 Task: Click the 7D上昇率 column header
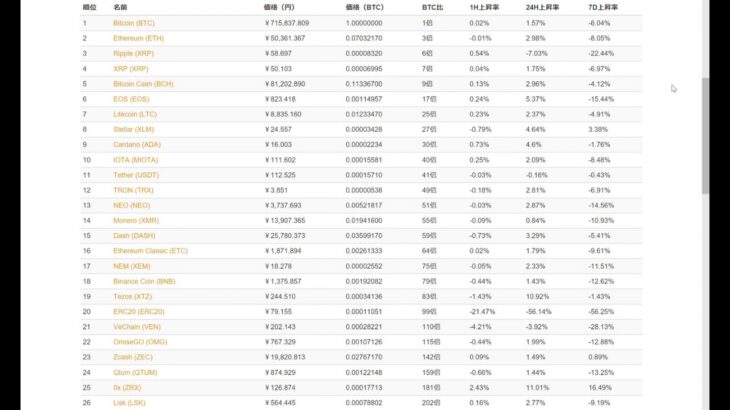pos(603,7)
